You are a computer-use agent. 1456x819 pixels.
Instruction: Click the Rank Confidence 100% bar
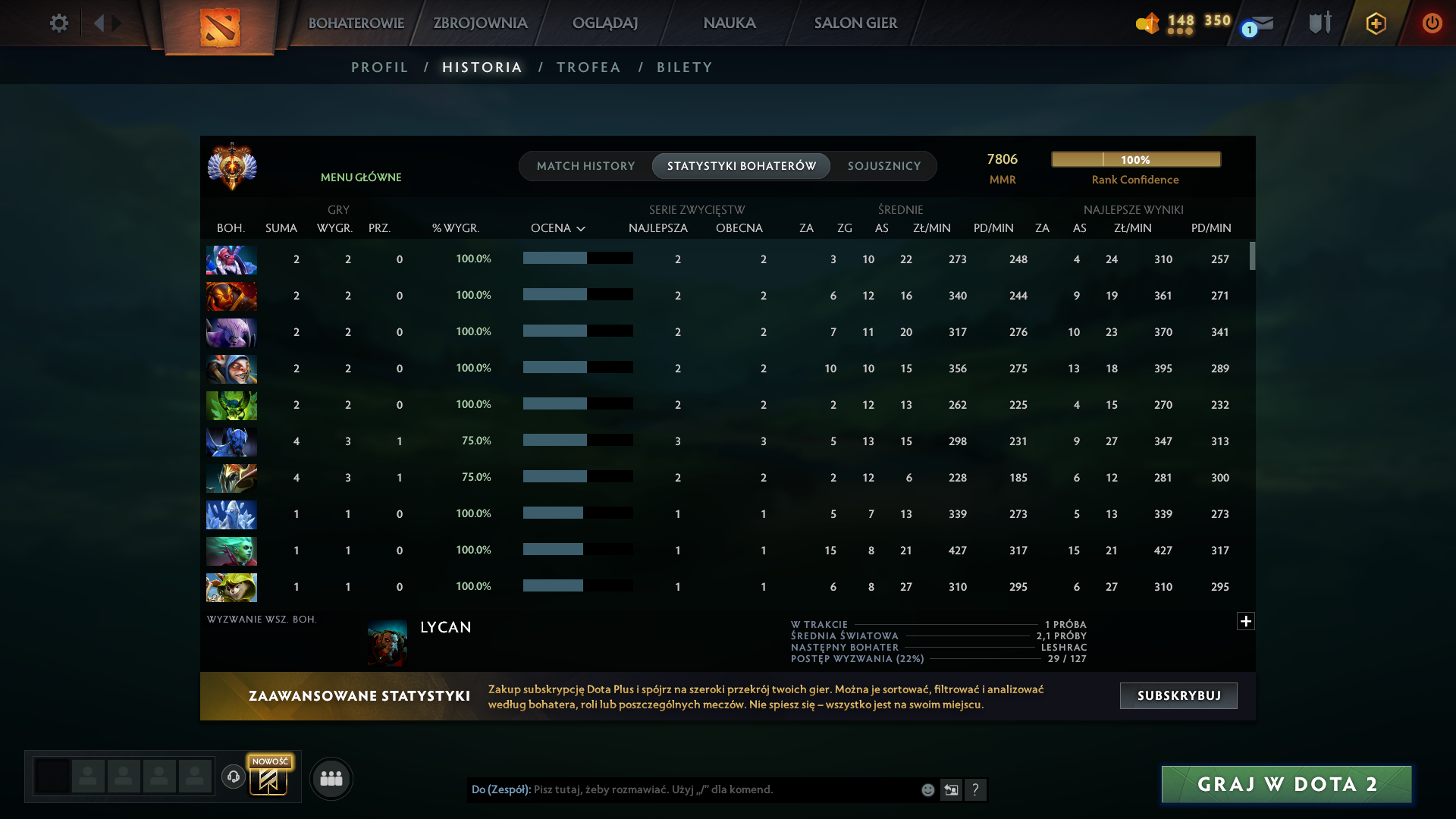pyautogui.click(x=1135, y=159)
